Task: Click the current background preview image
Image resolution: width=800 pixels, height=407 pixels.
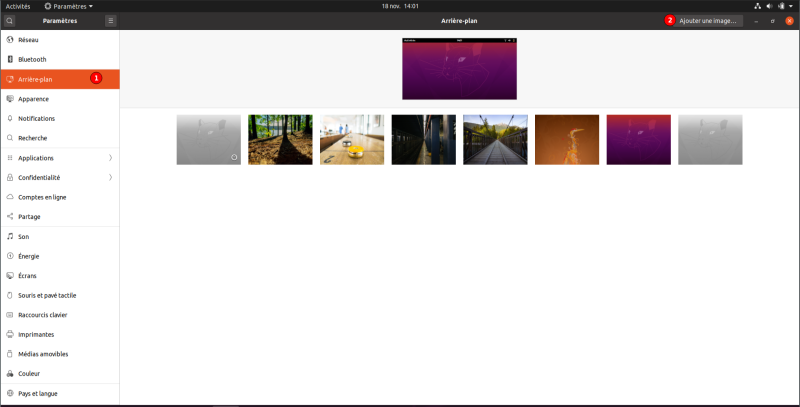Action: [x=459, y=69]
